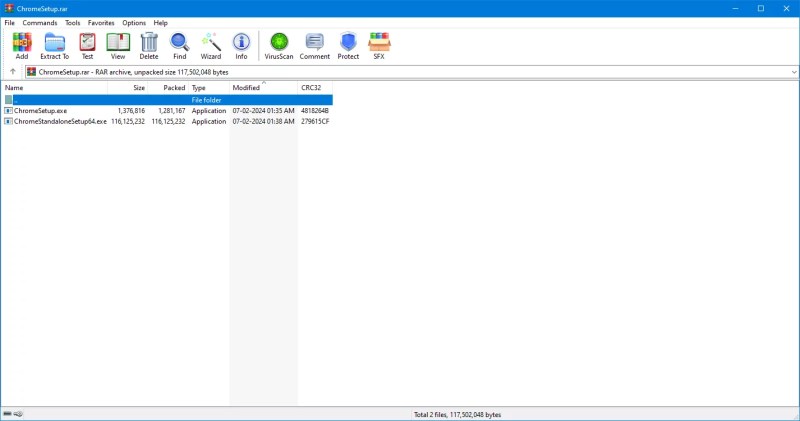800x421 pixels.
Task: Go up one level arrow
Action: [13, 72]
